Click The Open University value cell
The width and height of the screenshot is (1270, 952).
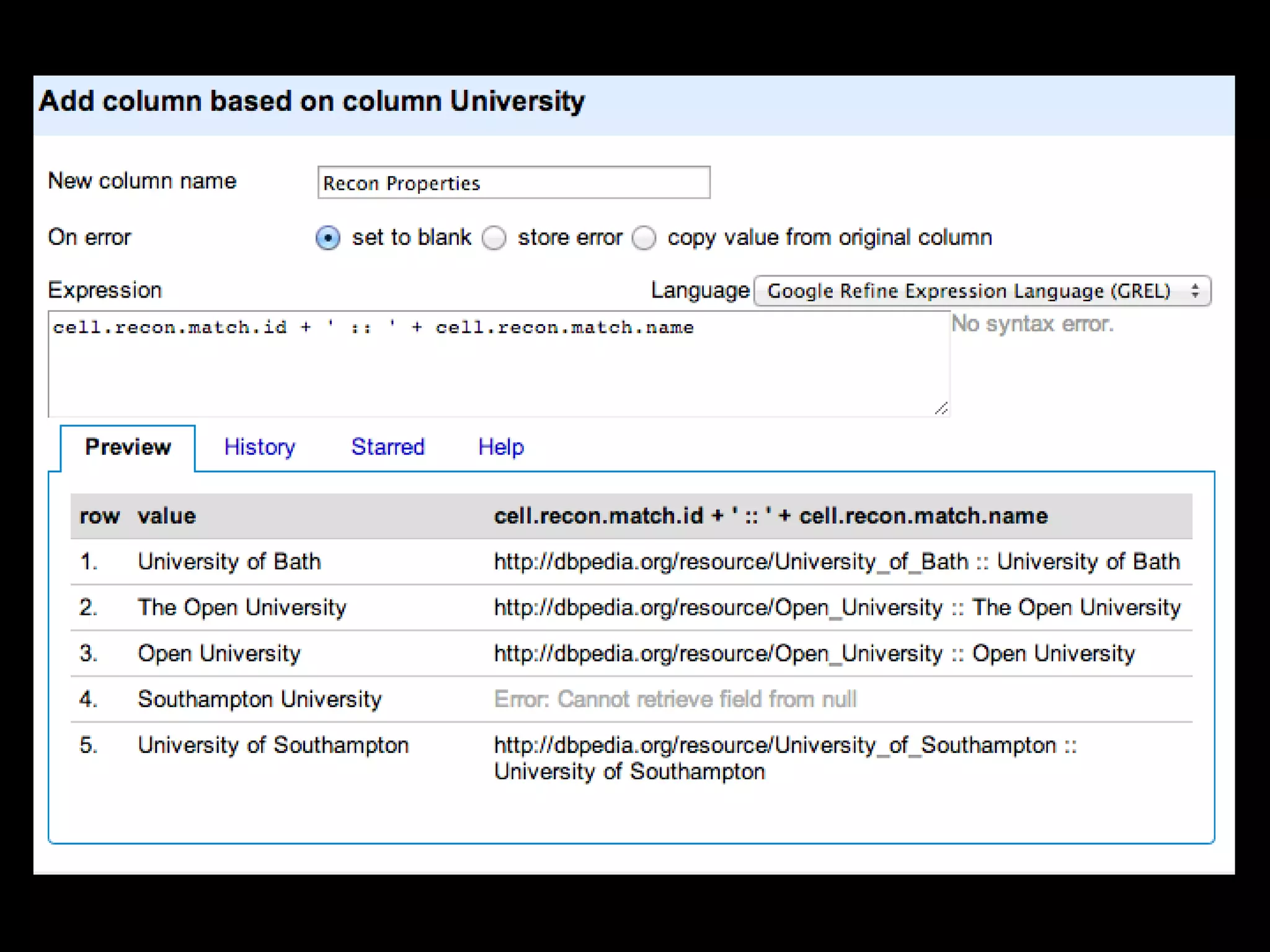[x=242, y=607]
